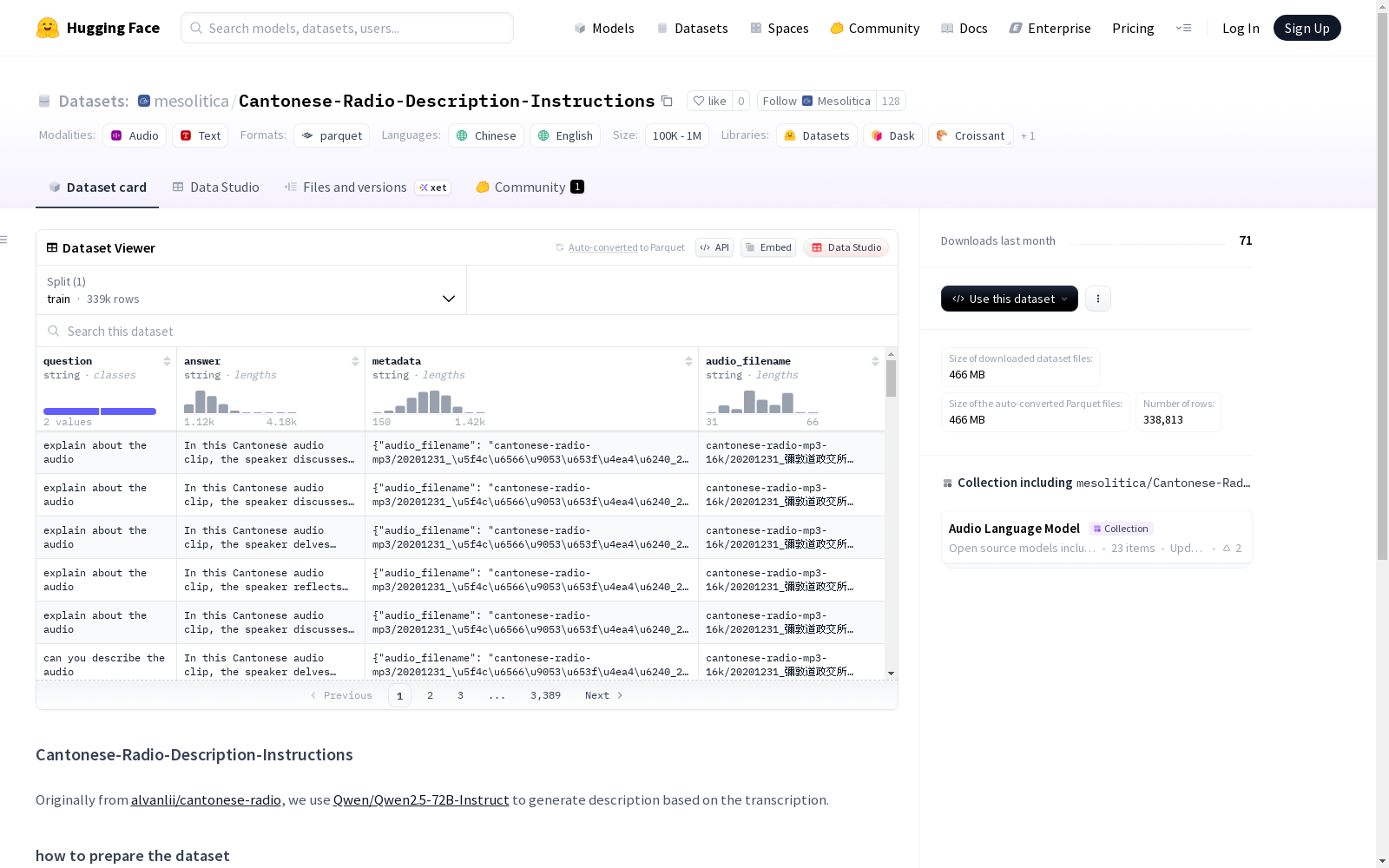Open the Audio modality tag
The image size is (1389, 868).
click(x=135, y=135)
